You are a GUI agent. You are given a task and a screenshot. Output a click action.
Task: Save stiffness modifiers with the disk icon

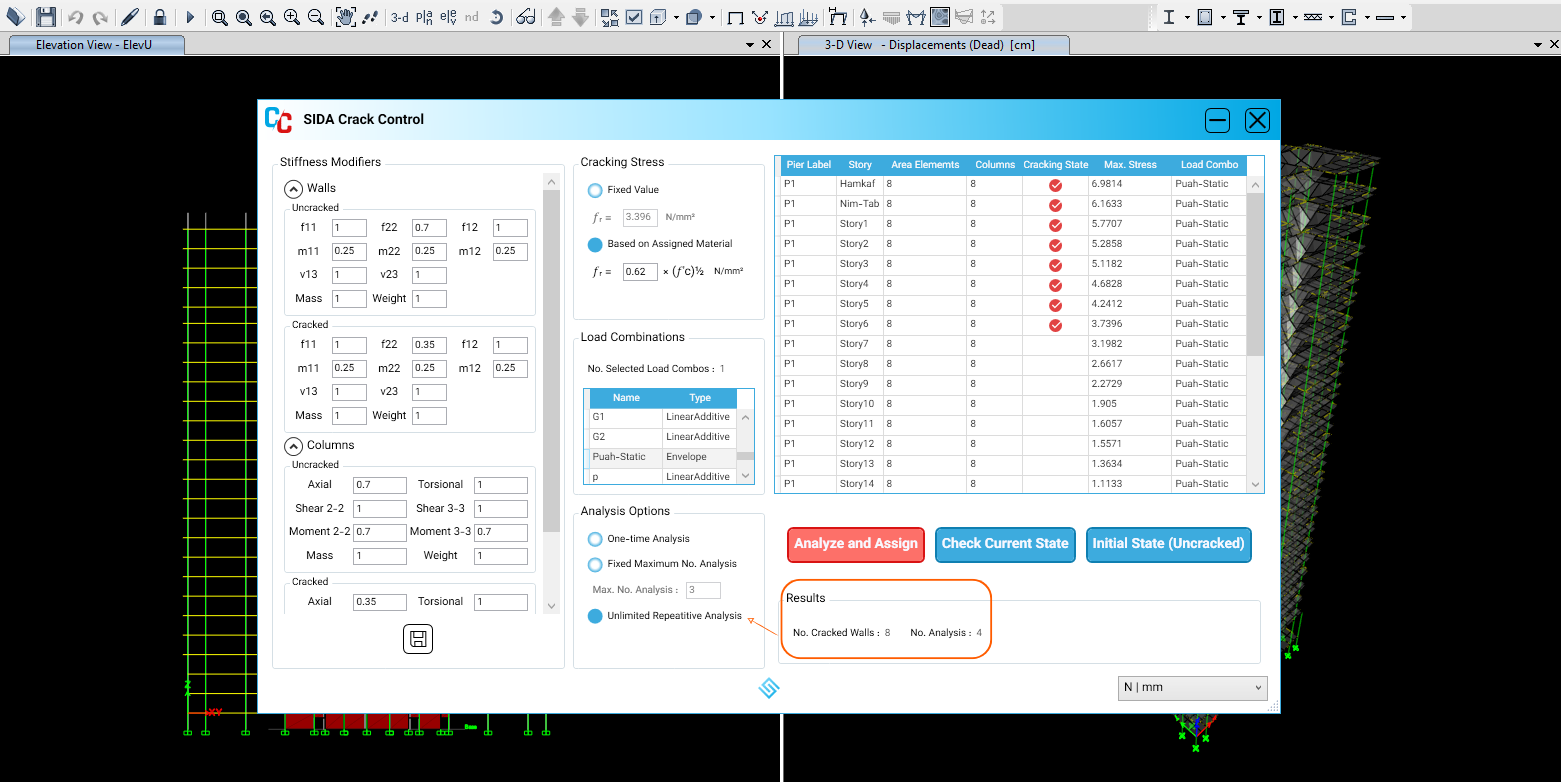pyautogui.click(x=418, y=639)
